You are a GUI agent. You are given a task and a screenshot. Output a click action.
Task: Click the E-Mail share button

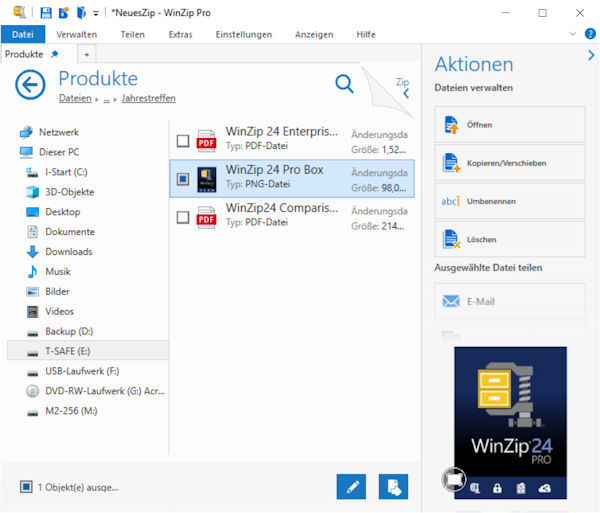click(510, 301)
